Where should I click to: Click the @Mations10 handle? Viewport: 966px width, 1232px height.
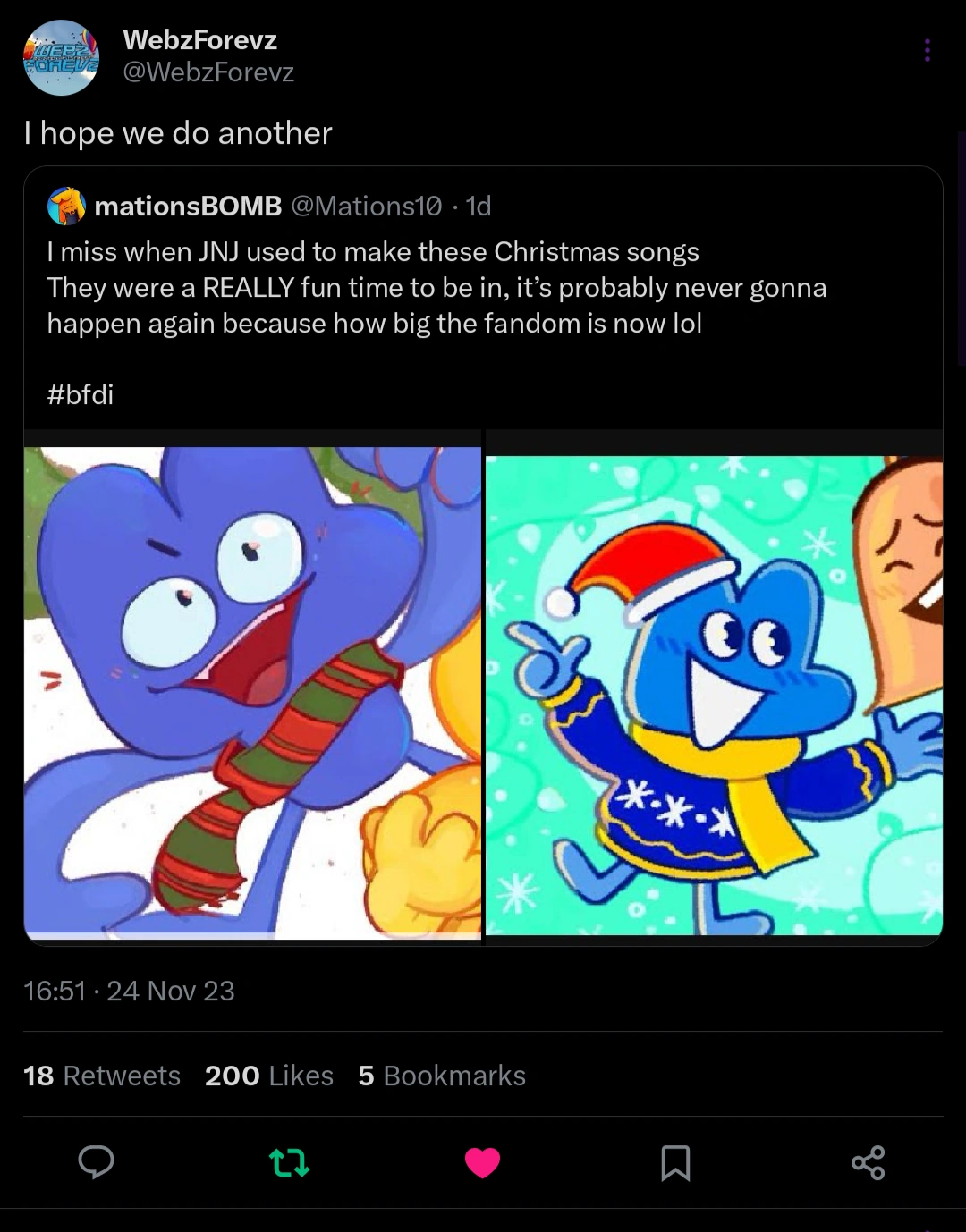[366, 207]
